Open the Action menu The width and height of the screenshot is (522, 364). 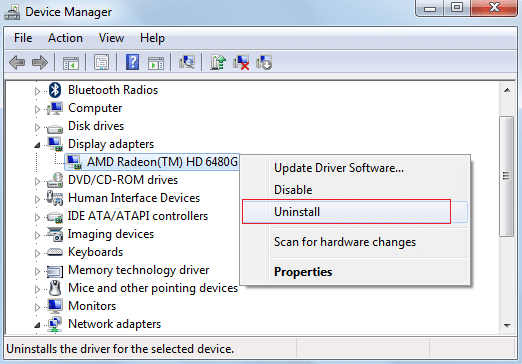(x=65, y=38)
